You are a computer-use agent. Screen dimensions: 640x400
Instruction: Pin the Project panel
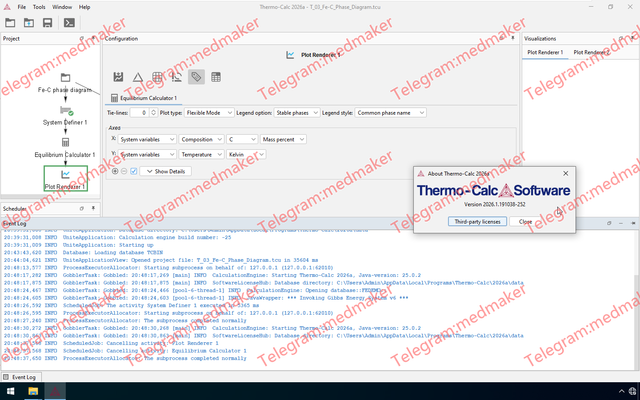click(93, 38)
